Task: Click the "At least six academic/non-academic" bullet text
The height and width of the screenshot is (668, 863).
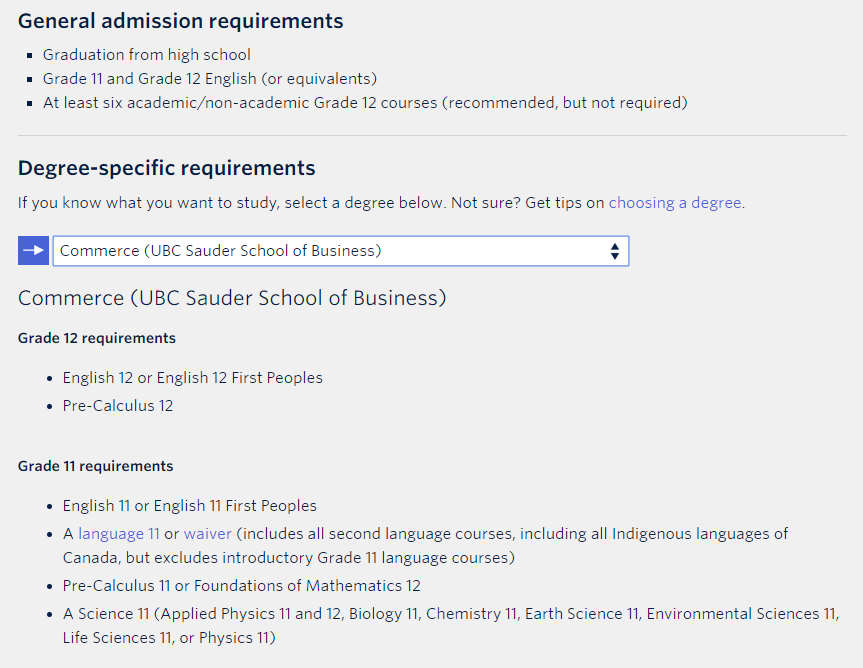Action: pyautogui.click(x=365, y=103)
